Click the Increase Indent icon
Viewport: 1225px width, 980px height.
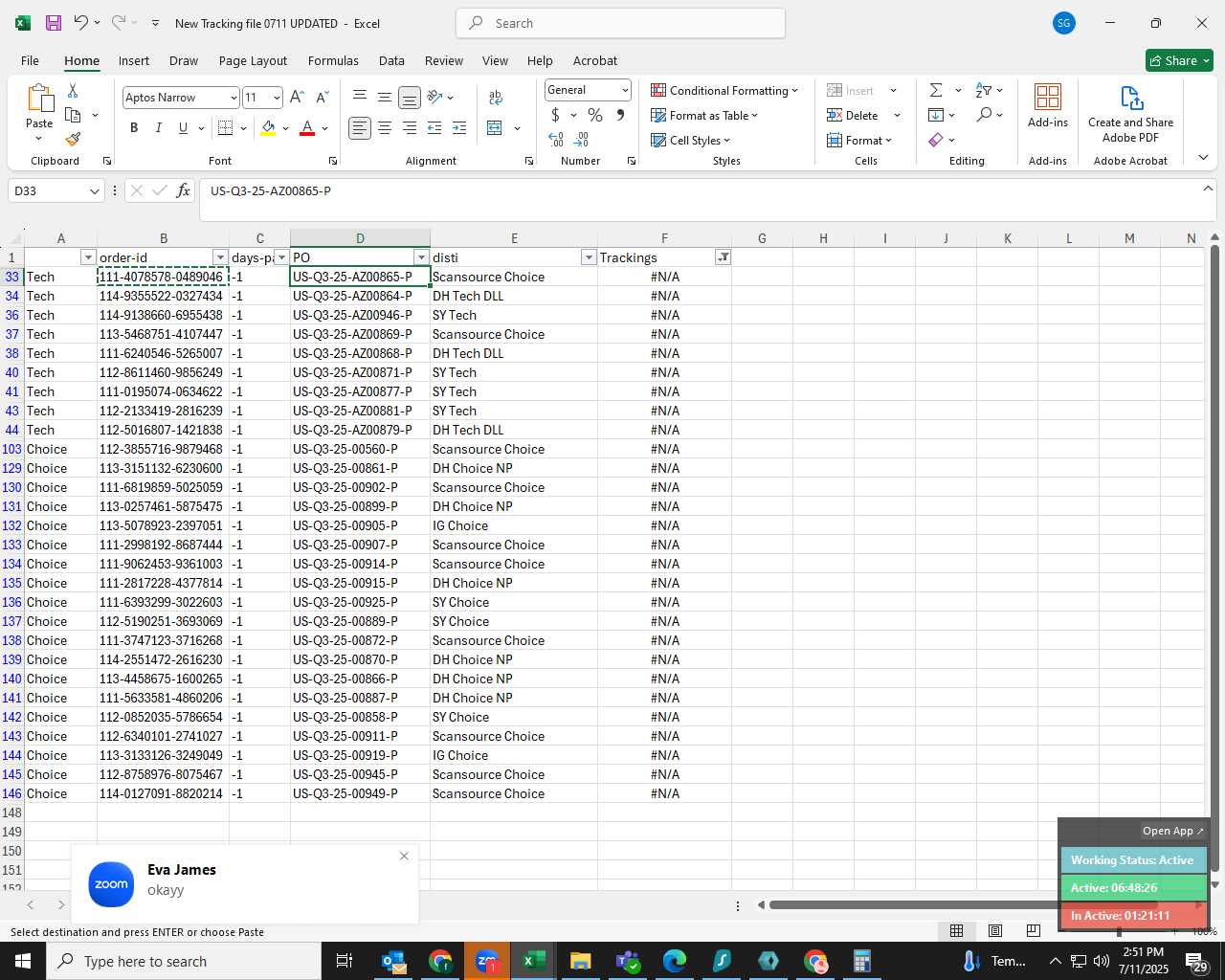click(x=459, y=128)
